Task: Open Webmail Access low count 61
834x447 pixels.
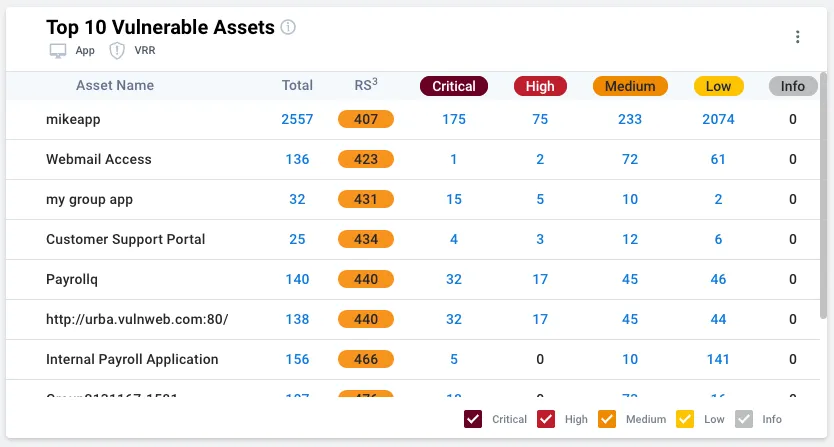Action: [719, 159]
